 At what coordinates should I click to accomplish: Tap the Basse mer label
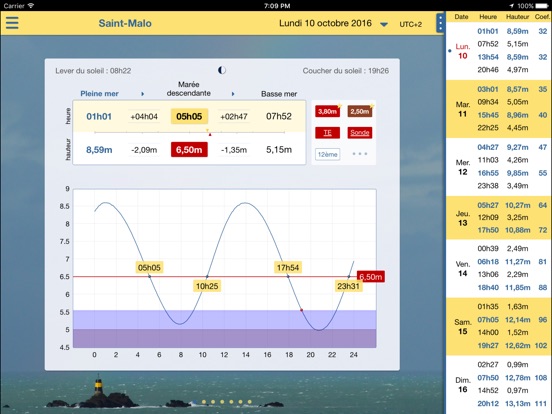click(279, 94)
